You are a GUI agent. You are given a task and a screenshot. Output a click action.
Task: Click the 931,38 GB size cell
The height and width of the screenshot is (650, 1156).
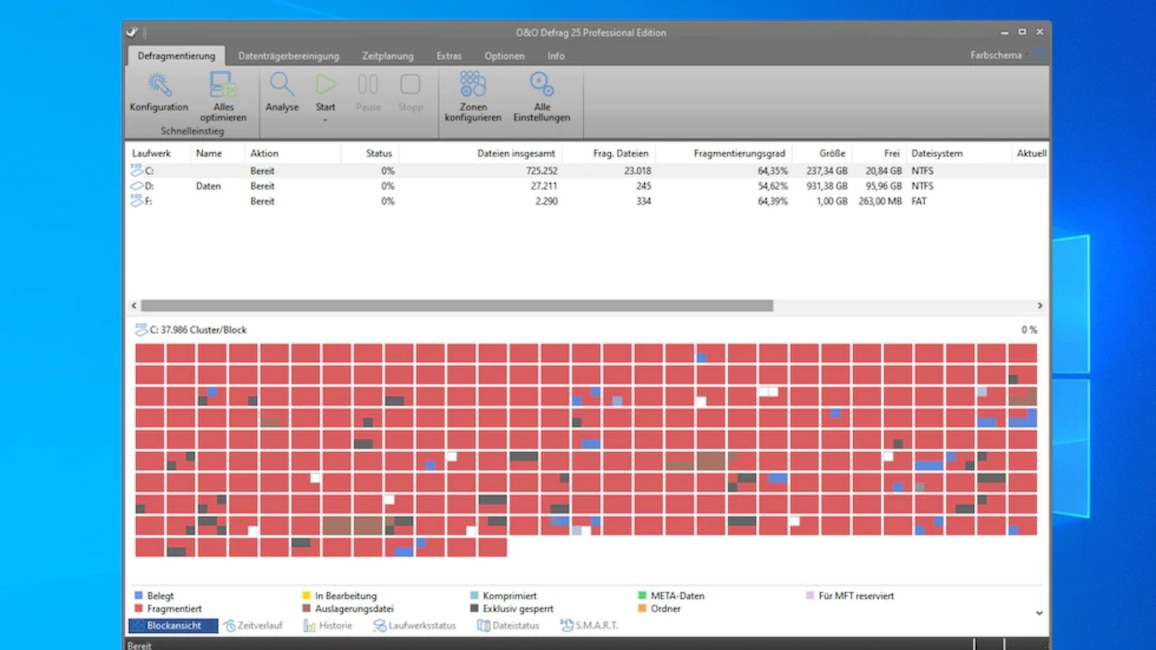point(826,186)
